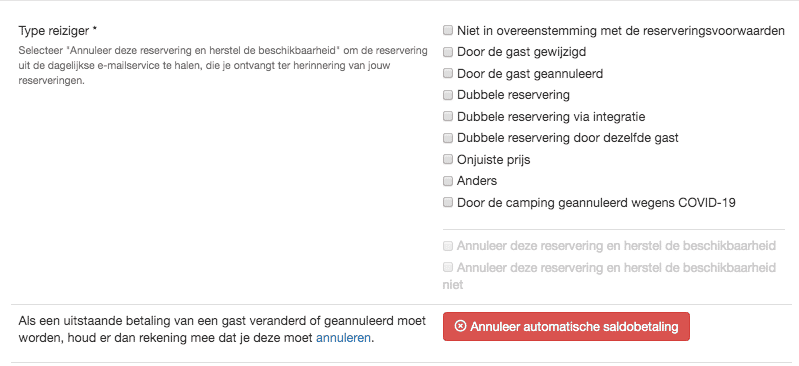Click the 'Onjuiste prijs' label text
This screenshot has width=799, height=366.
coord(494,160)
